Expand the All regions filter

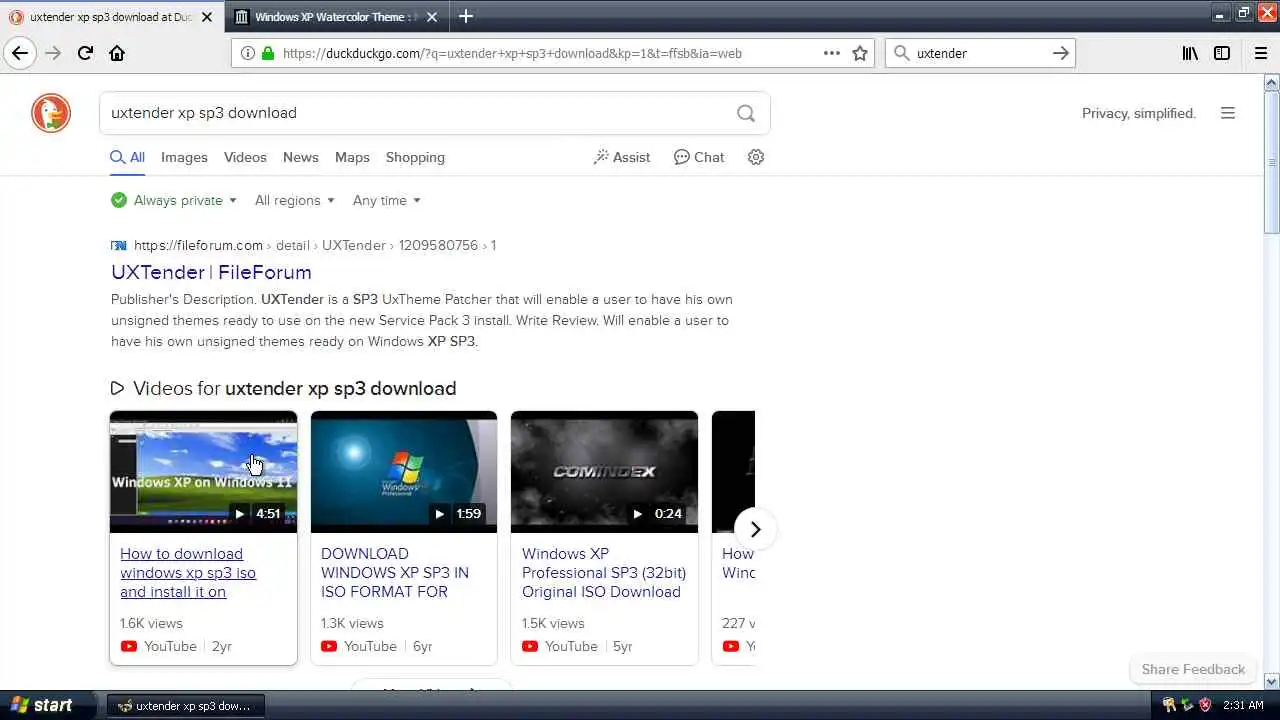pos(295,200)
